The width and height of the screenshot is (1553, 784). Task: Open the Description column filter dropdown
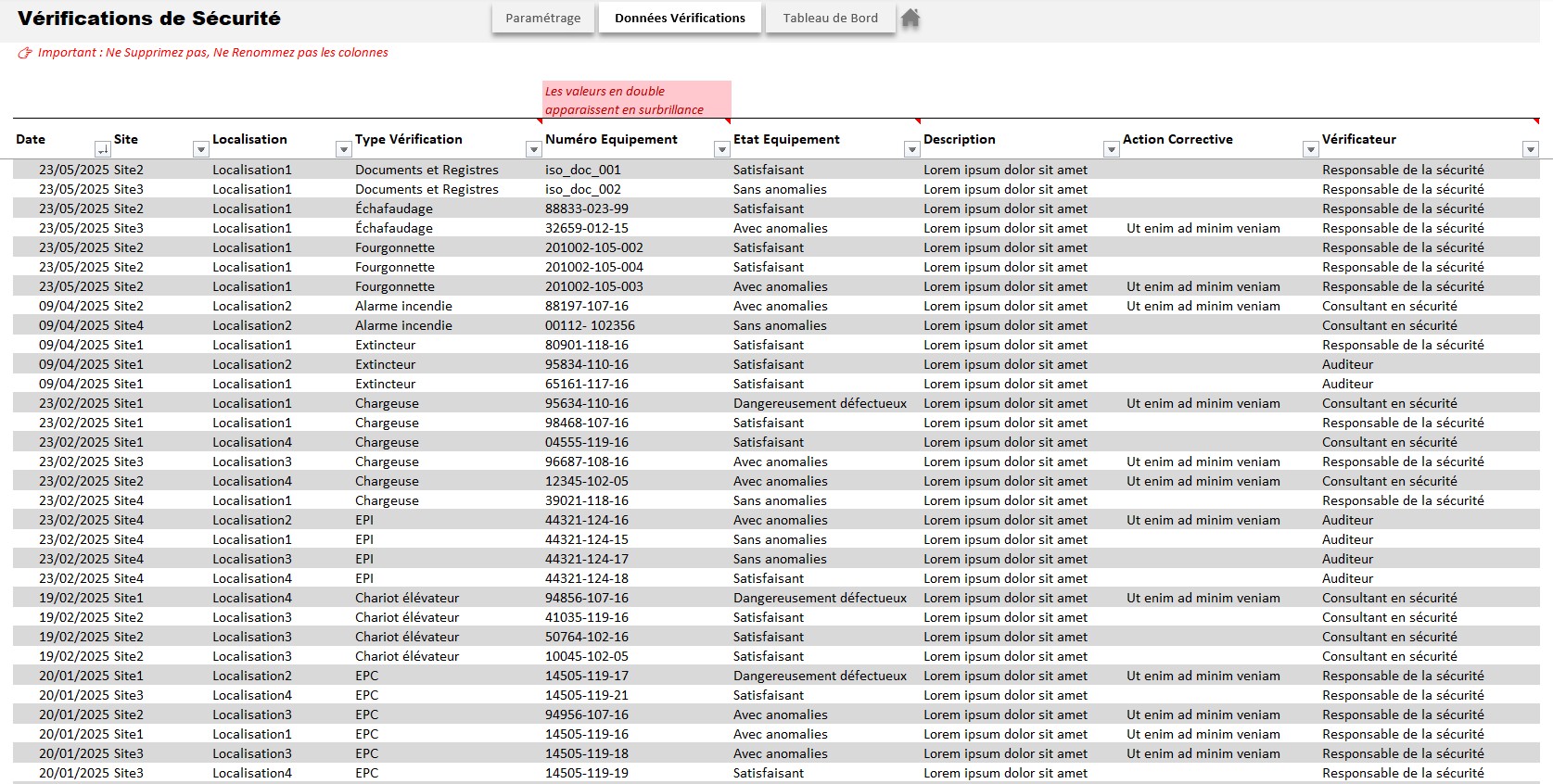click(x=1111, y=149)
